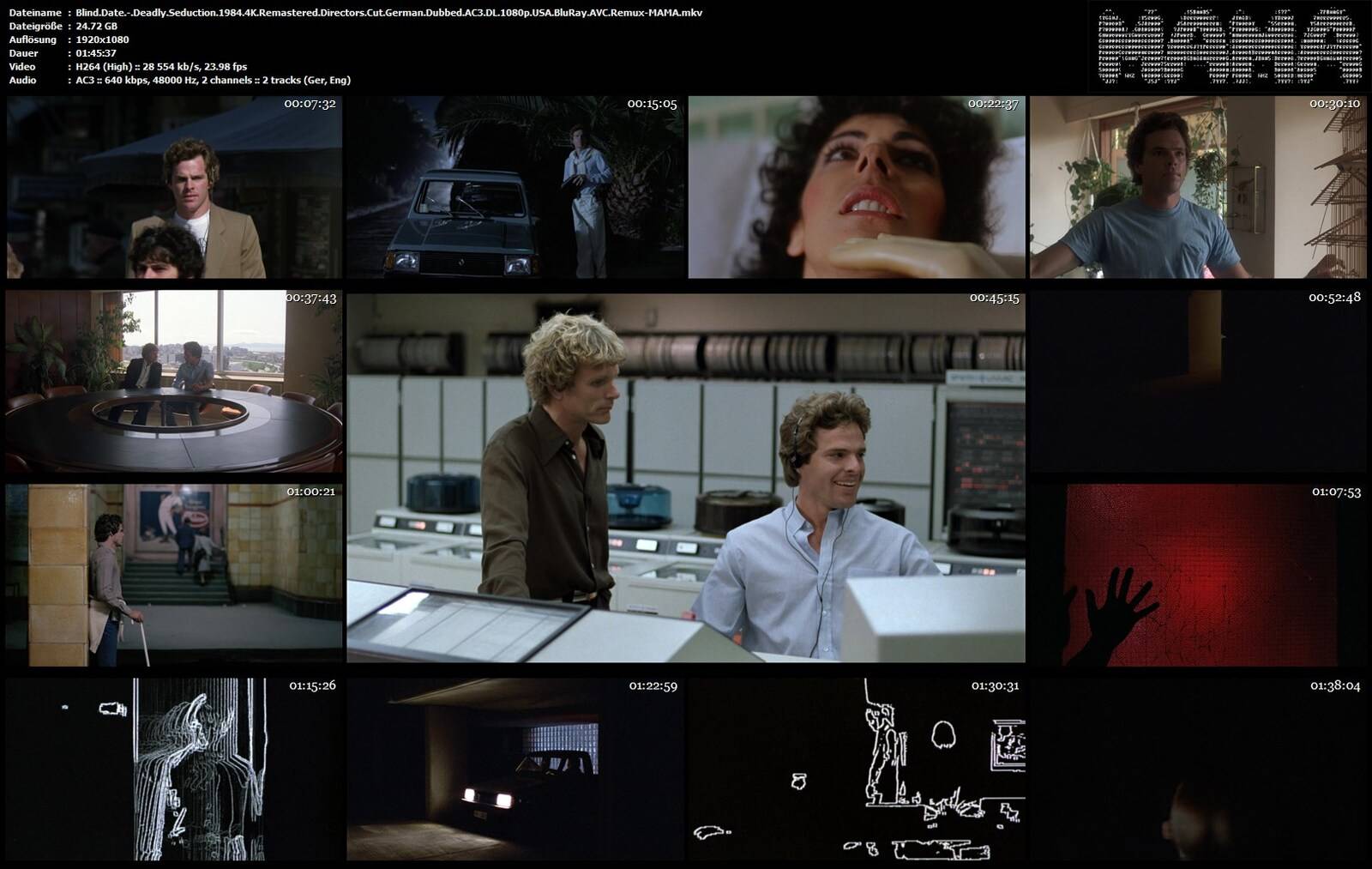1372x869 pixels.
Task: Click the Video label in header
Action: coord(22,66)
